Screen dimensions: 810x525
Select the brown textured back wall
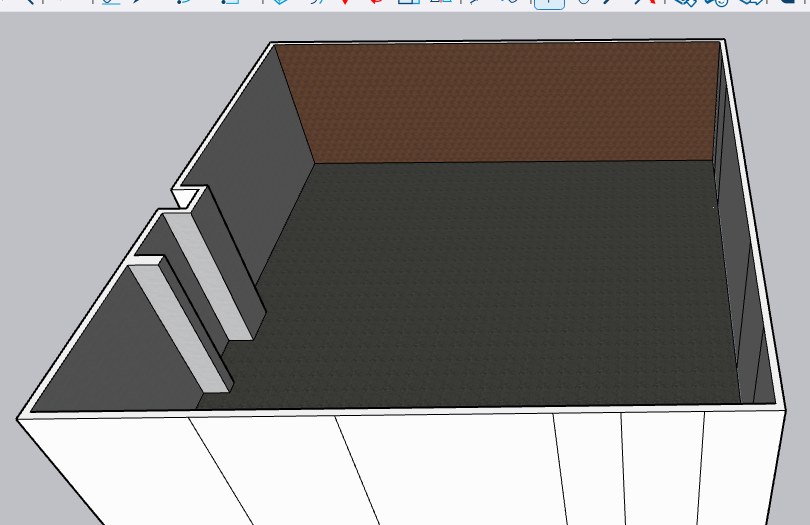(500, 100)
